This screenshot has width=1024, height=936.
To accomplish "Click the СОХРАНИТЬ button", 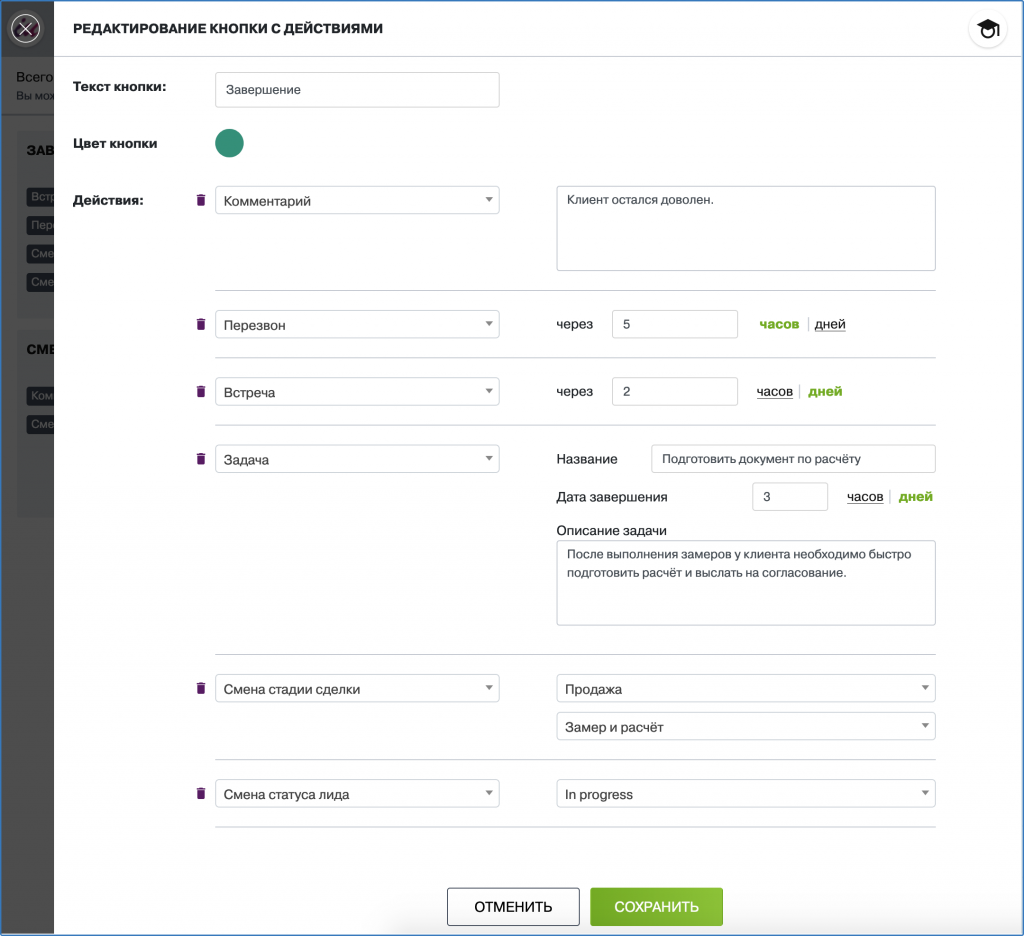I will 656,907.
